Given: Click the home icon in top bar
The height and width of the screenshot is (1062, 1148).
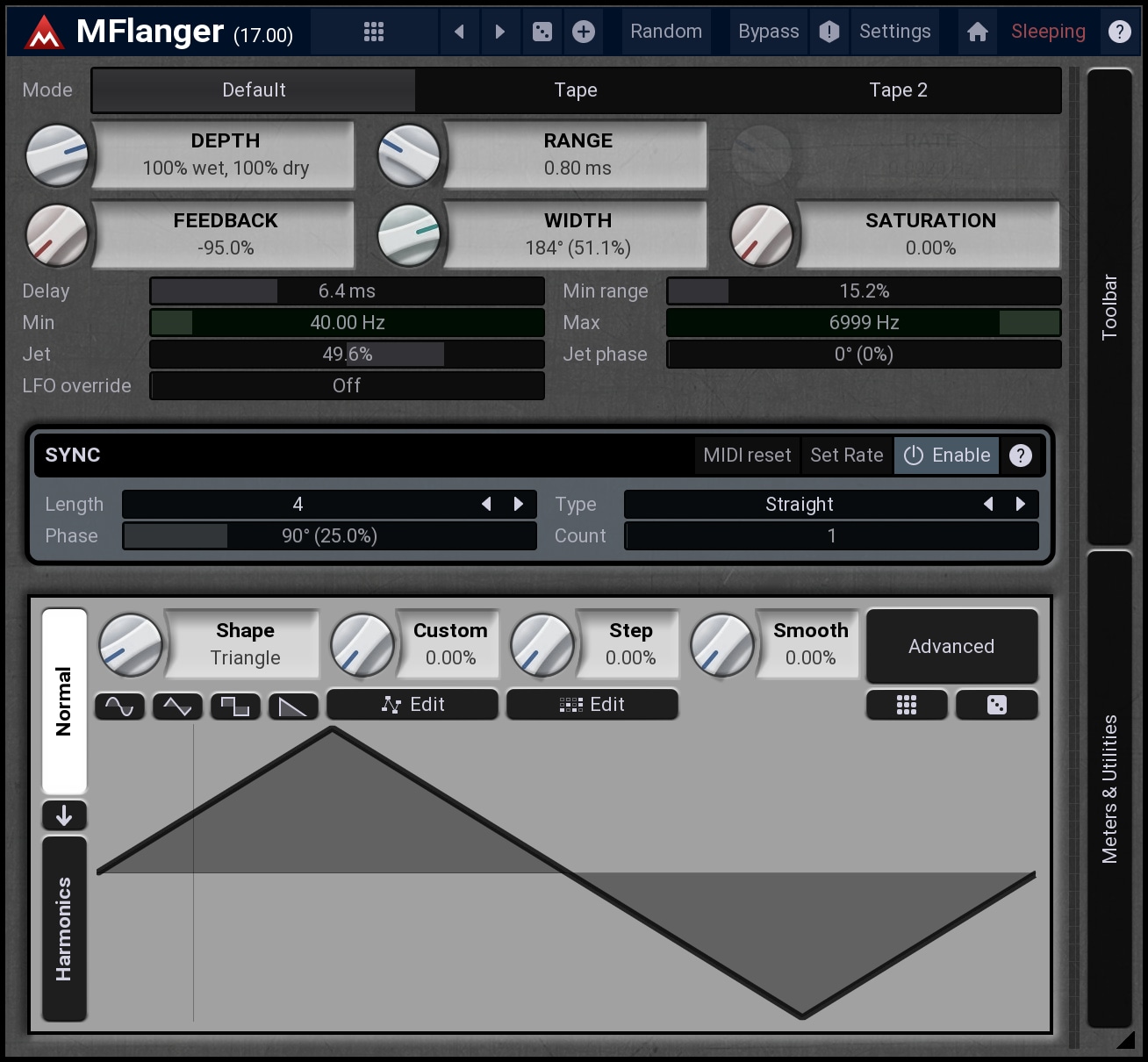Looking at the screenshot, I should pos(977,32).
